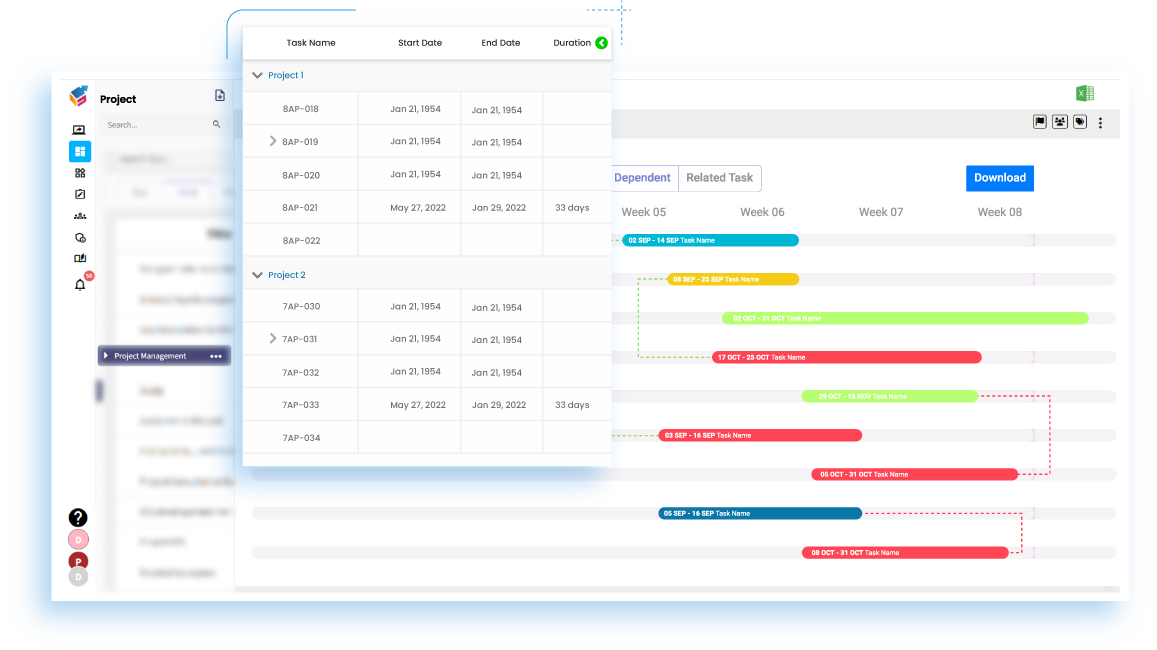Click the Duration column header
The height and width of the screenshot is (650, 1157).
click(572, 43)
